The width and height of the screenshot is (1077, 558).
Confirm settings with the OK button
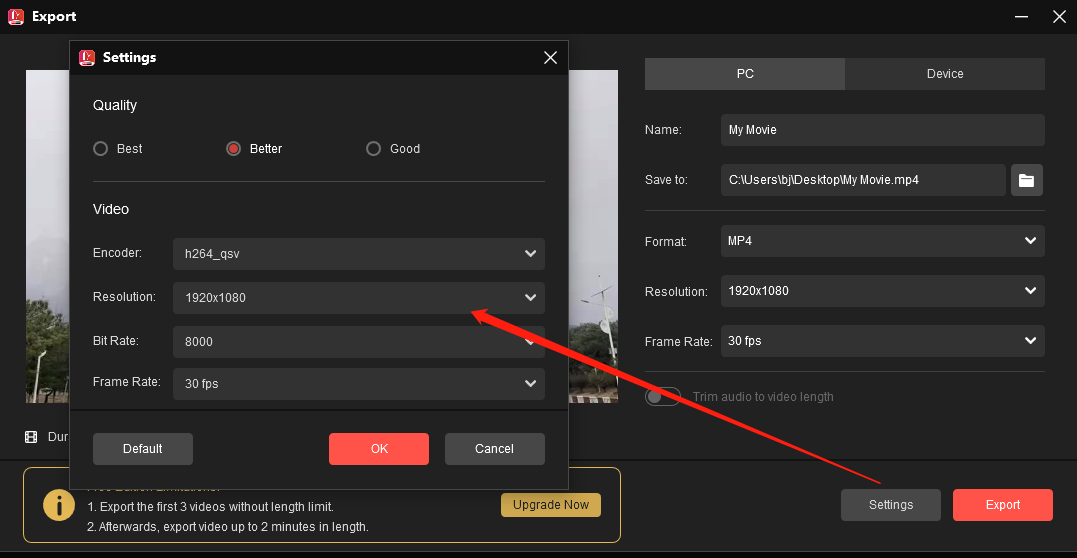(x=379, y=449)
